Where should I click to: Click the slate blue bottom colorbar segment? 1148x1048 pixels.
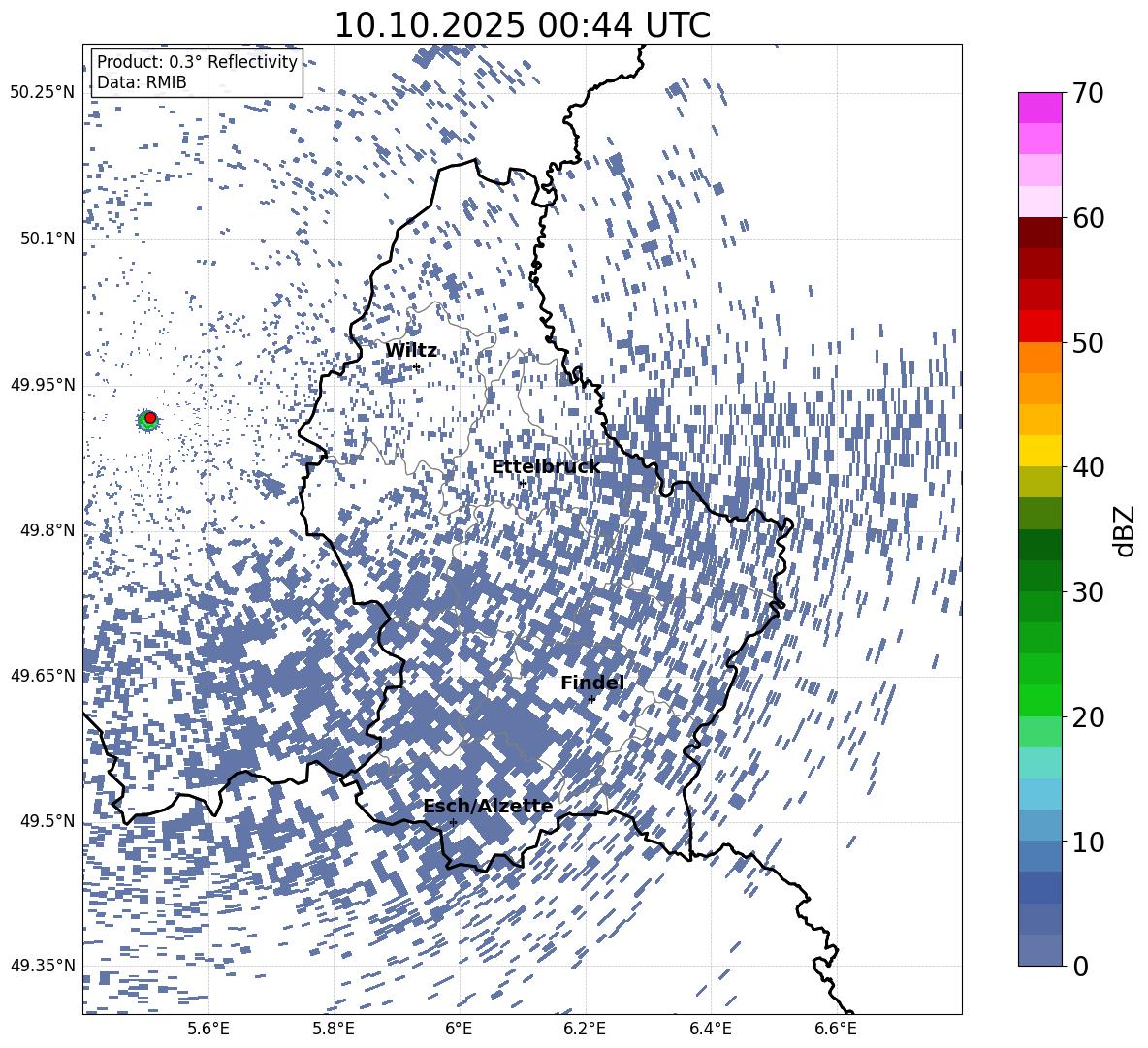[x=1039, y=950]
